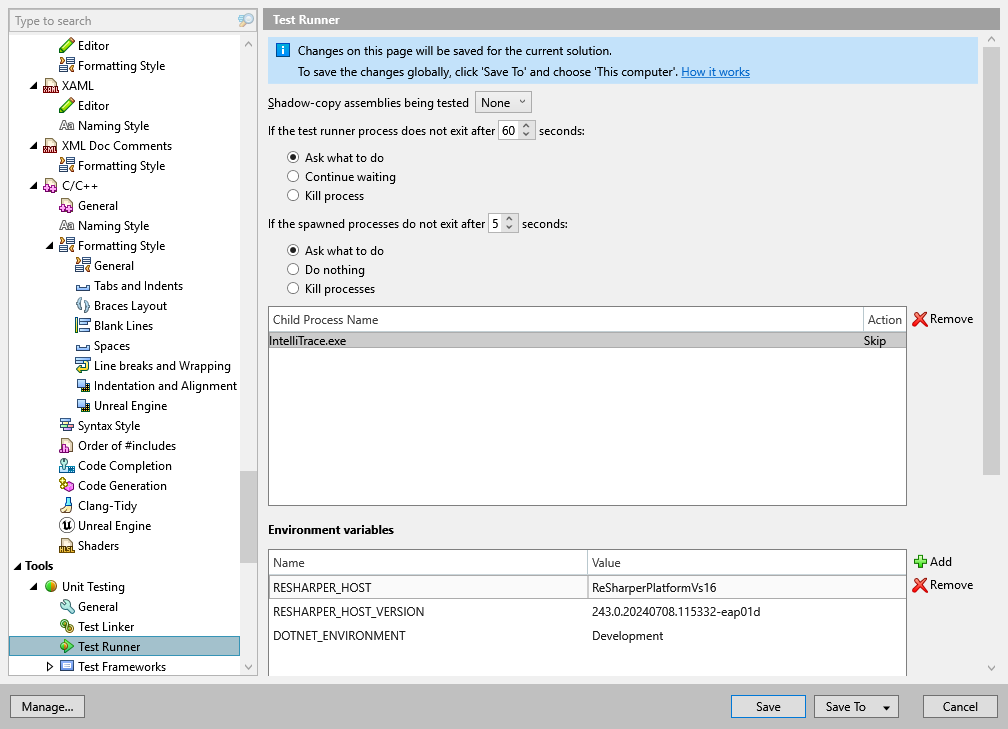Add a new environment variable
The width and height of the screenshot is (1008, 729).
(932, 561)
